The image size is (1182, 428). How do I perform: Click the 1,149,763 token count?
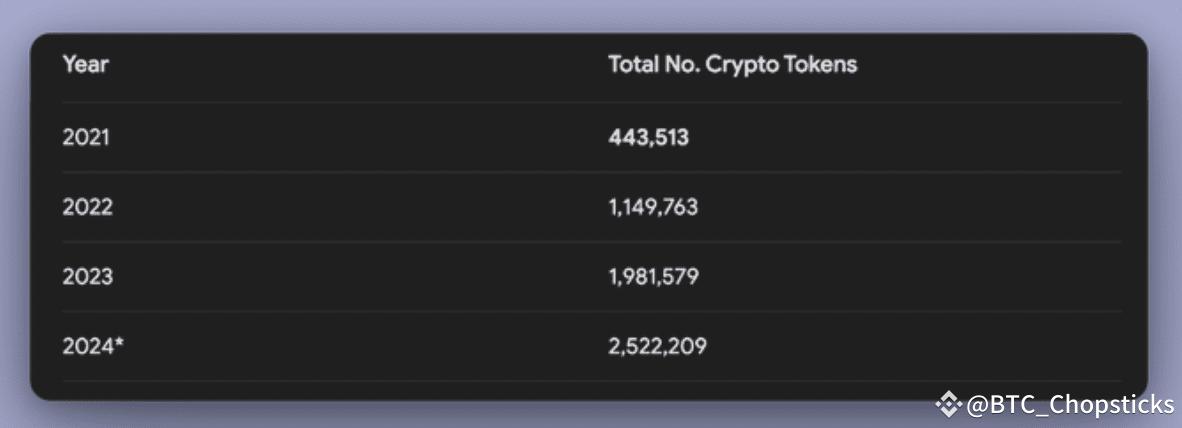tap(653, 207)
